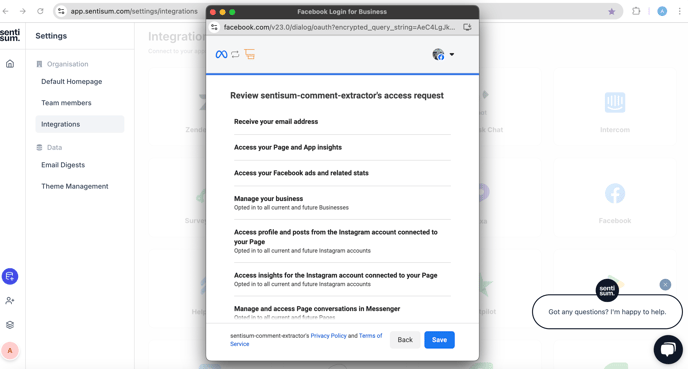Click the Meta logo icon in dialog
The image size is (688, 369).
coord(221,54)
